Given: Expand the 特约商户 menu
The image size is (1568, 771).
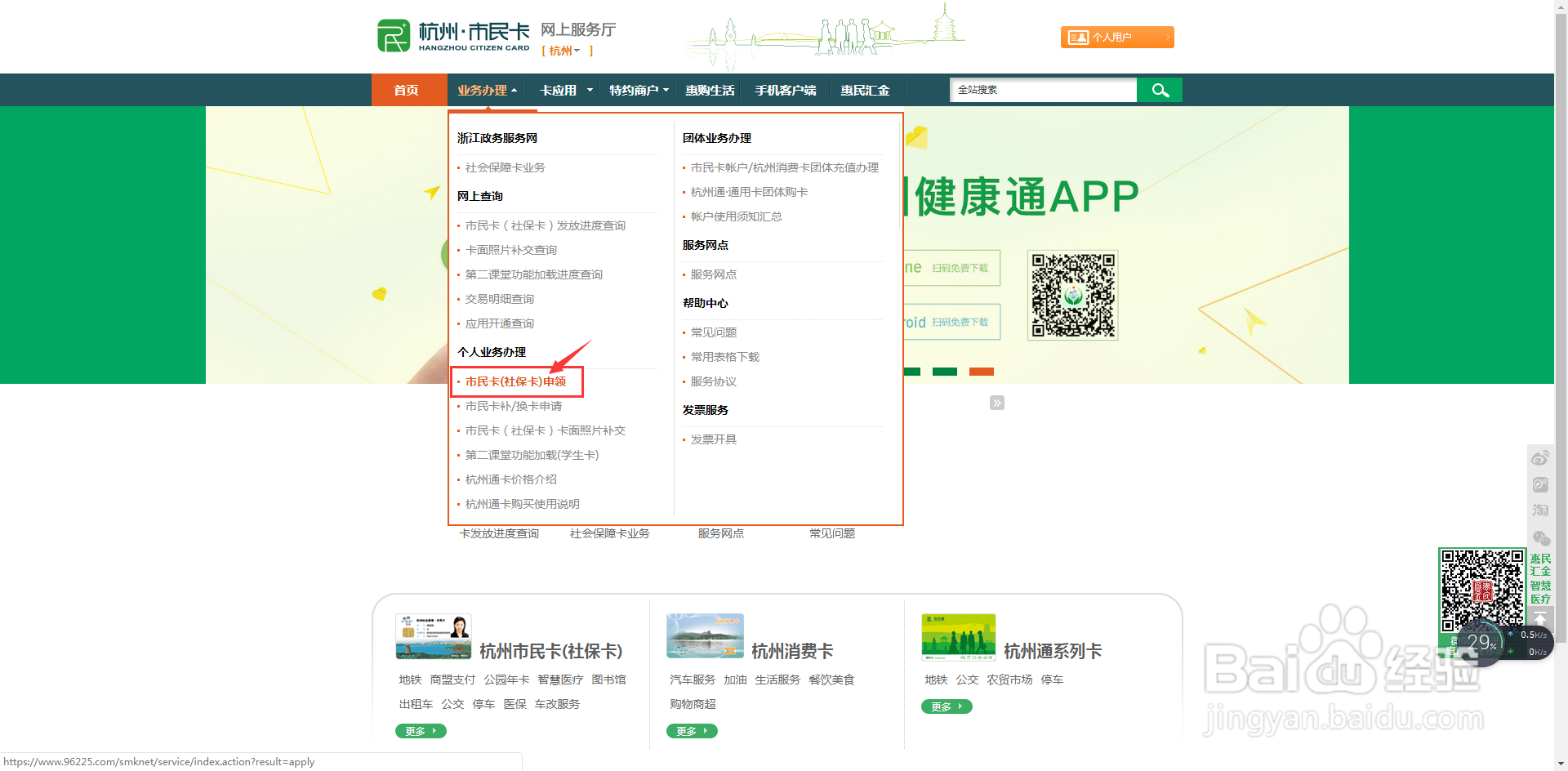Looking at the screenshot, I should 639,91.
